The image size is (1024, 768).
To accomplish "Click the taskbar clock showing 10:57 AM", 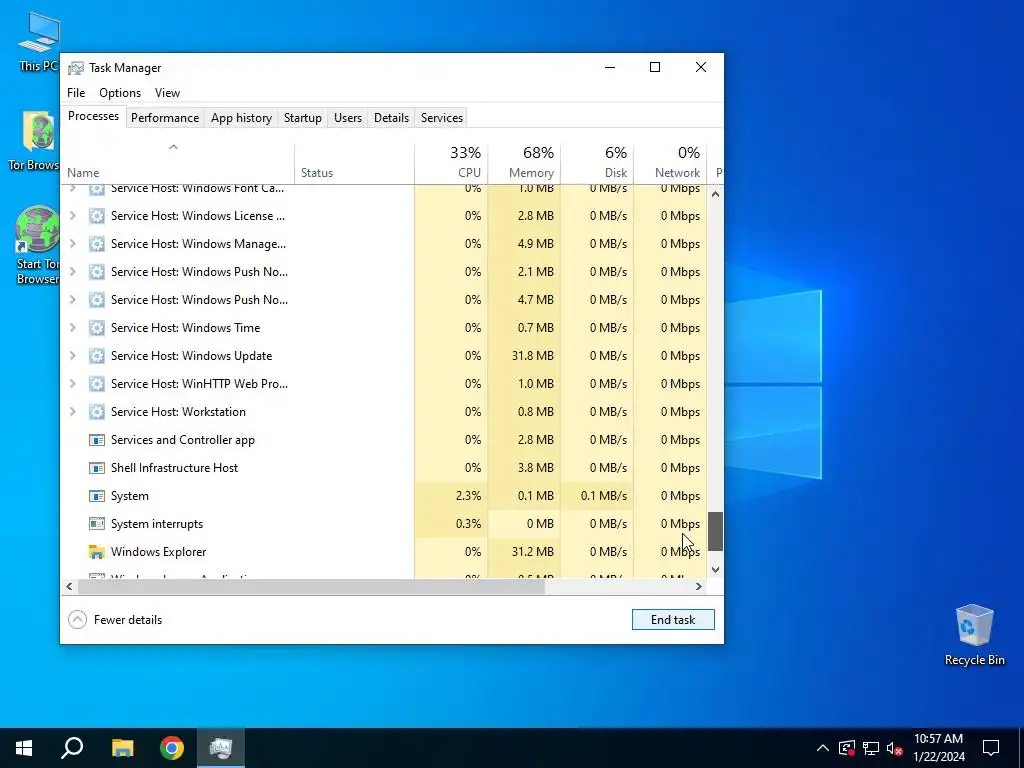I will point(938,748).
